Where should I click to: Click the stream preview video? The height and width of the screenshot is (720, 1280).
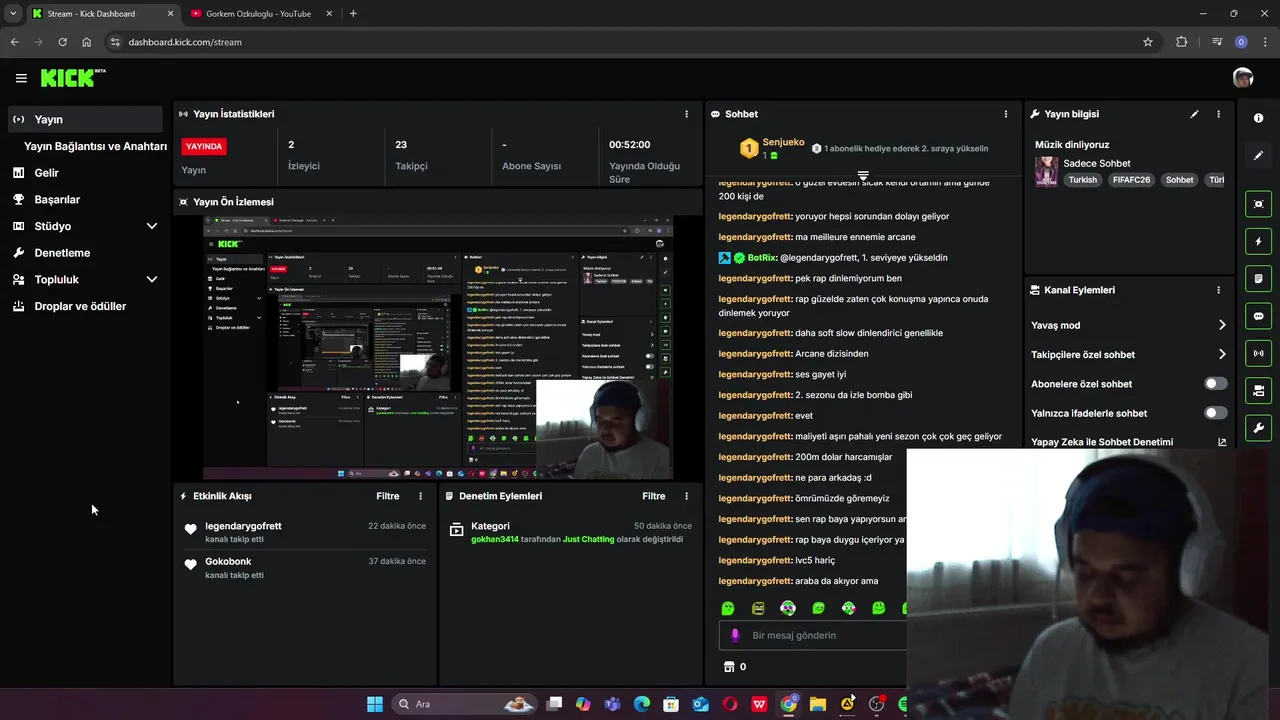click(x=438, y=347)
